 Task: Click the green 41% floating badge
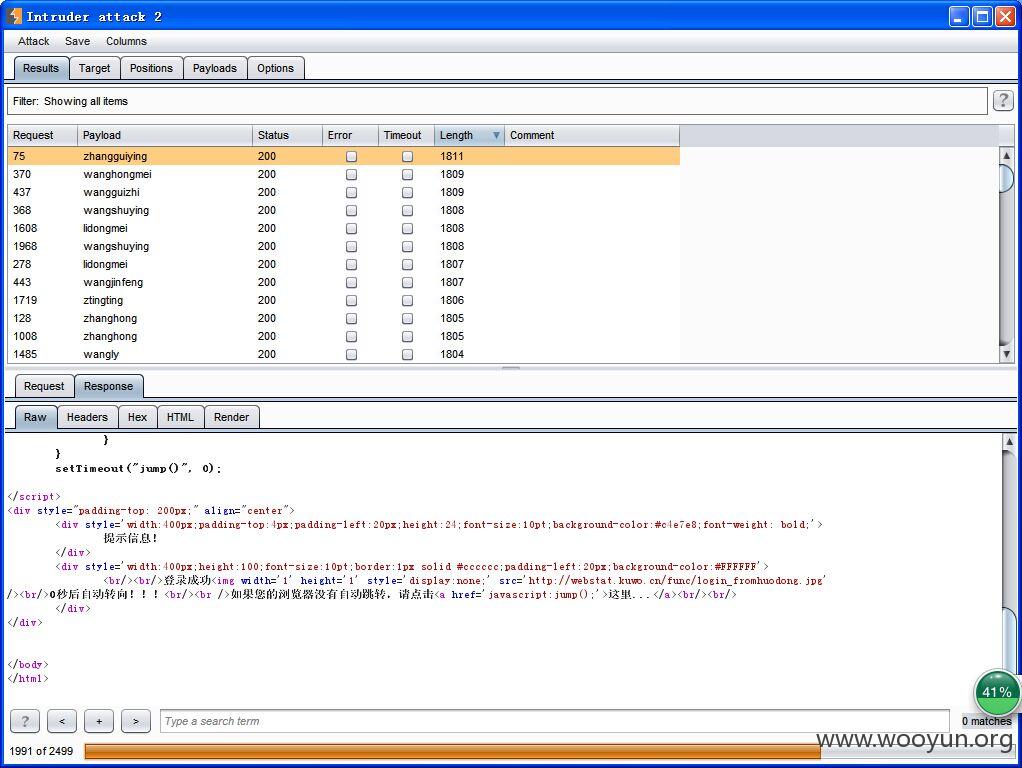point(997,692)
